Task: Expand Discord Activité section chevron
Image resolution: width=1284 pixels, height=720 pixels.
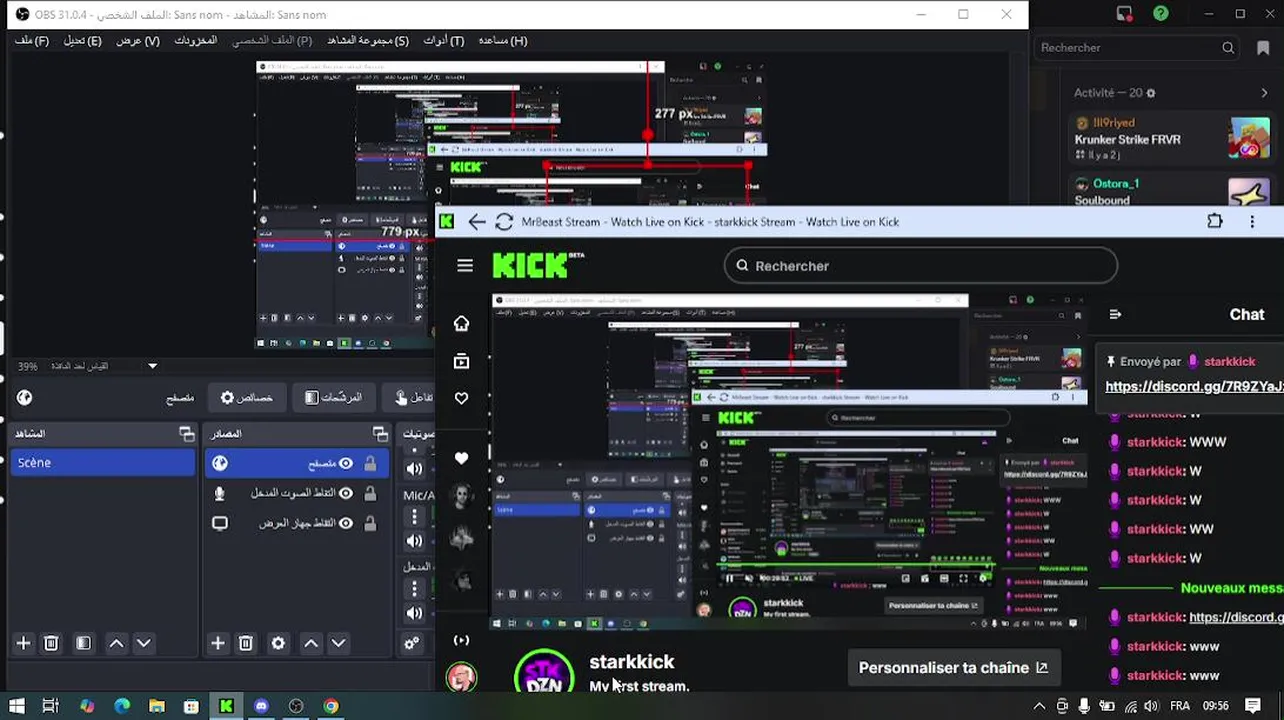Action: pyautogui.click(x=1264, y=93)
